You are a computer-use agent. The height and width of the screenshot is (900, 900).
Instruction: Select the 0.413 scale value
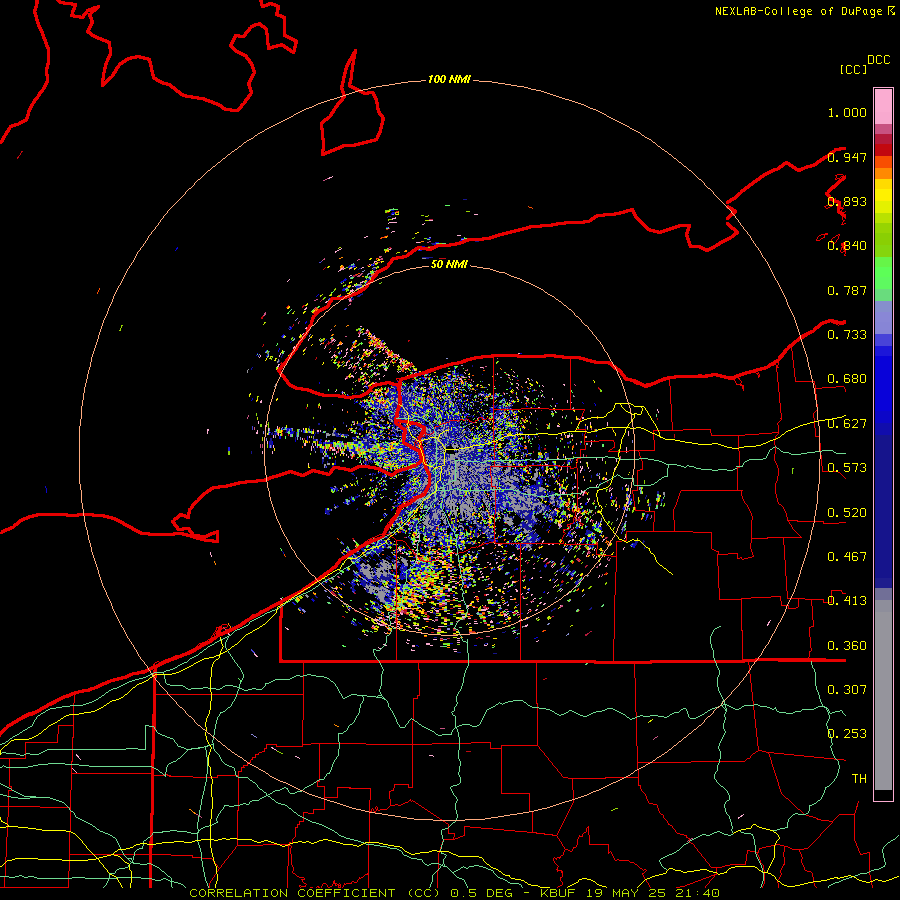tap(847, 600)
